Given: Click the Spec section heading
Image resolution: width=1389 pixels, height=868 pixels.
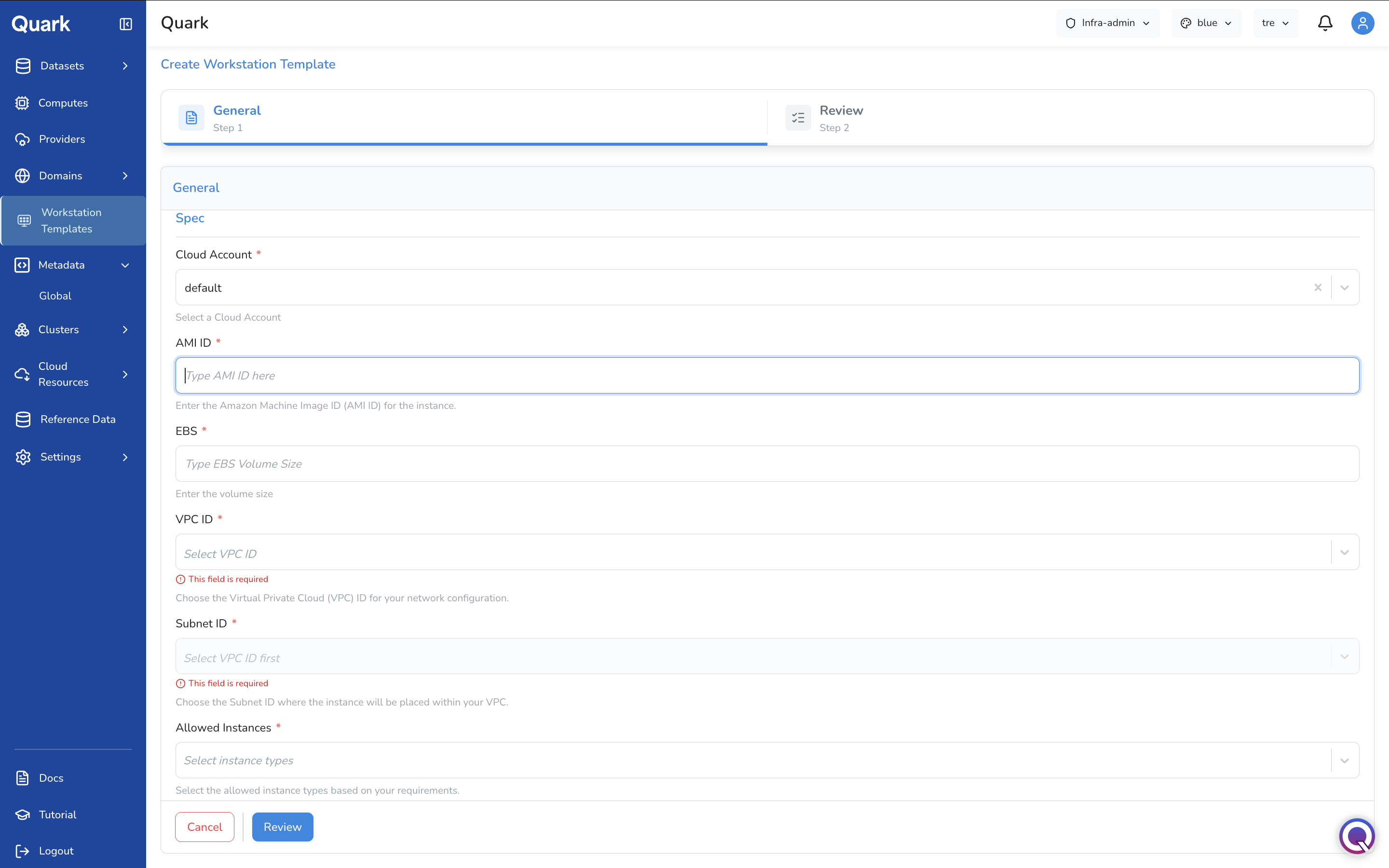Looking at the screenshot, I should (190, 218).
